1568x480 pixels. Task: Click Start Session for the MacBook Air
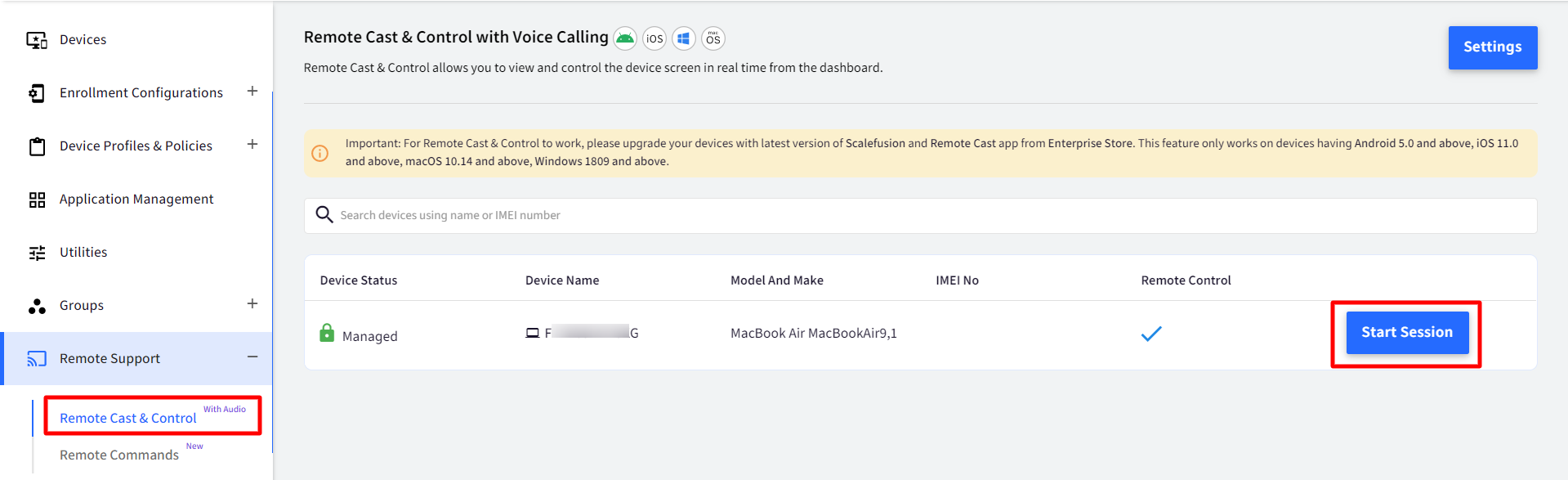click(x=1407, y=332)
